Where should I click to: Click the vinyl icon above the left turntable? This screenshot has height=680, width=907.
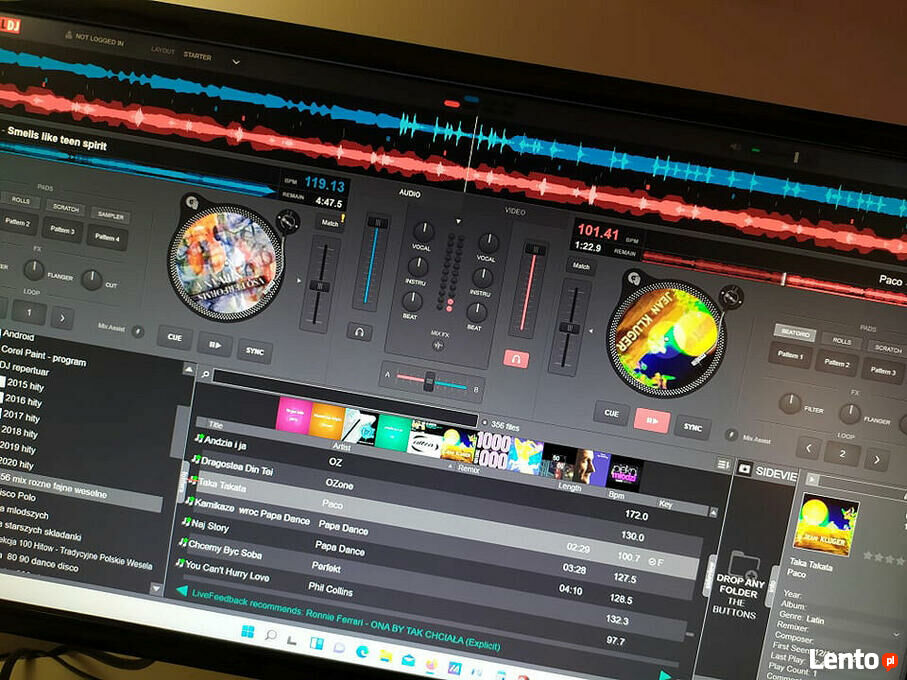pos(192,201)
